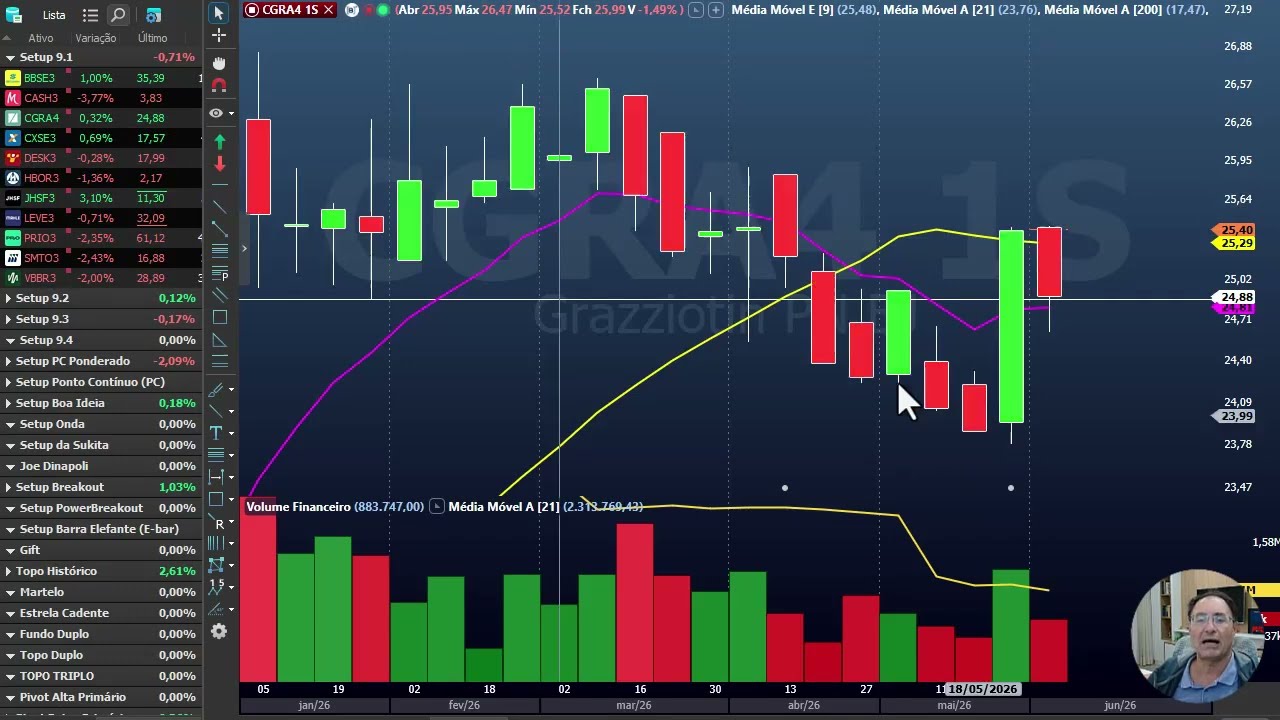1280x720 pixels.
Task: Collapse the Setup 9.1 group
Action: pyautogui.click(x=9, y=58)
